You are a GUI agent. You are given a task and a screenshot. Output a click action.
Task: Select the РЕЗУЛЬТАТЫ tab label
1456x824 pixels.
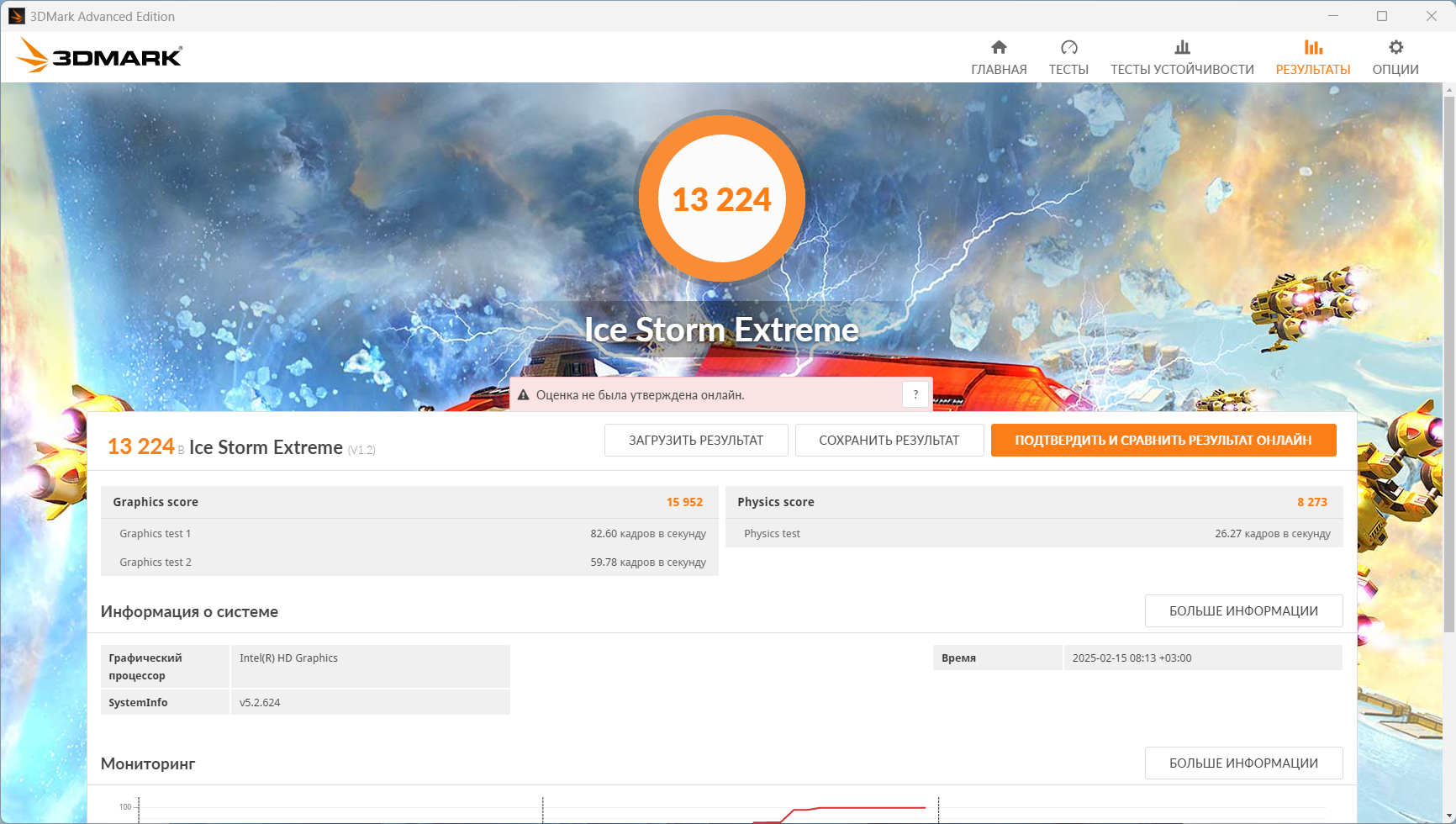(1313, 70)
